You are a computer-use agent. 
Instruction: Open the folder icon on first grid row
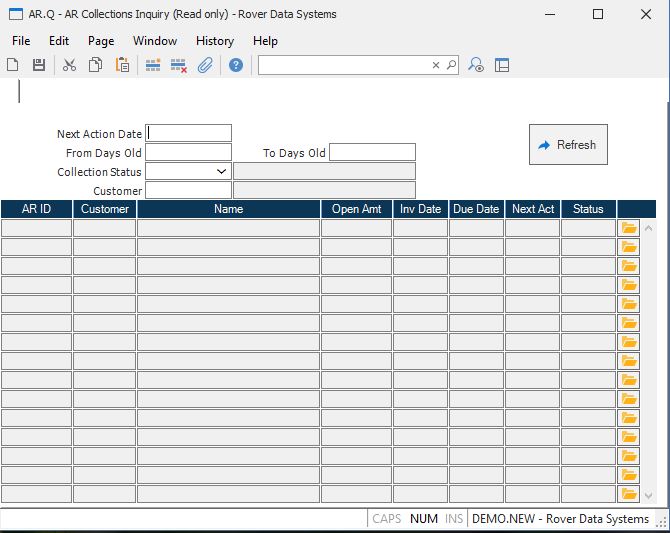[x=629, y=228]
